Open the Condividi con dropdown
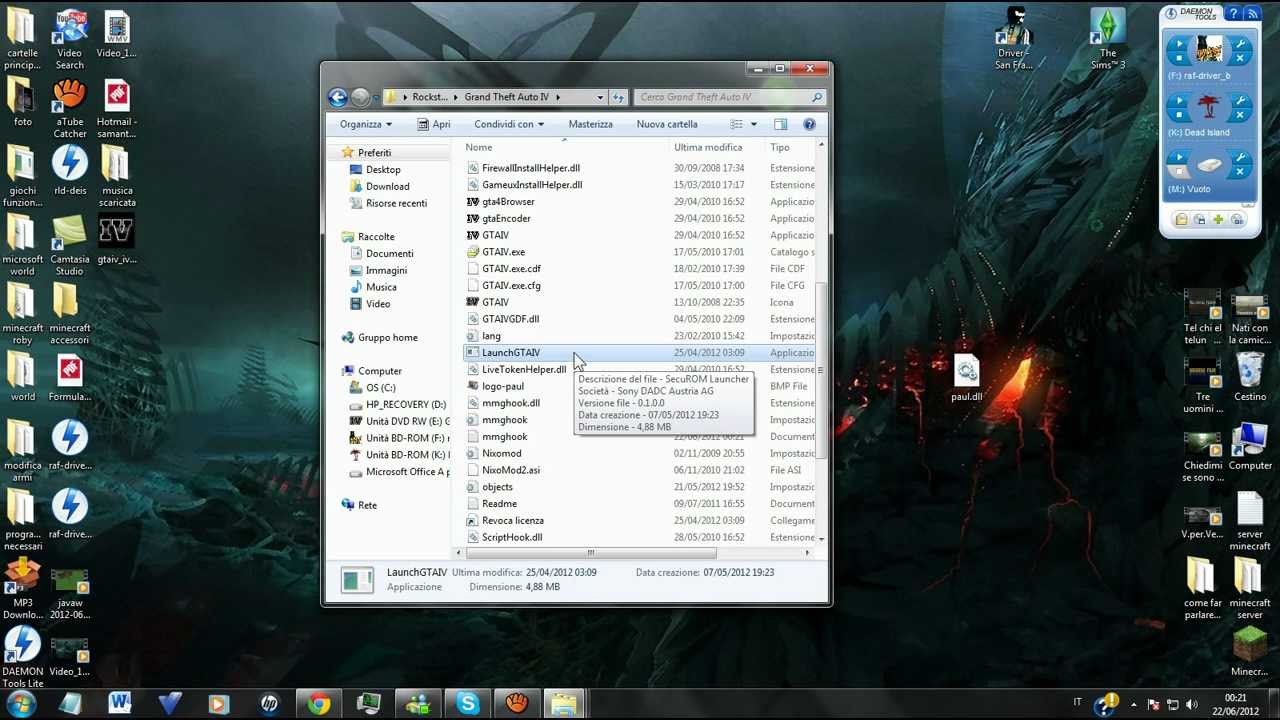Viewport: 1280px width, 720px height. coord(509,124)
